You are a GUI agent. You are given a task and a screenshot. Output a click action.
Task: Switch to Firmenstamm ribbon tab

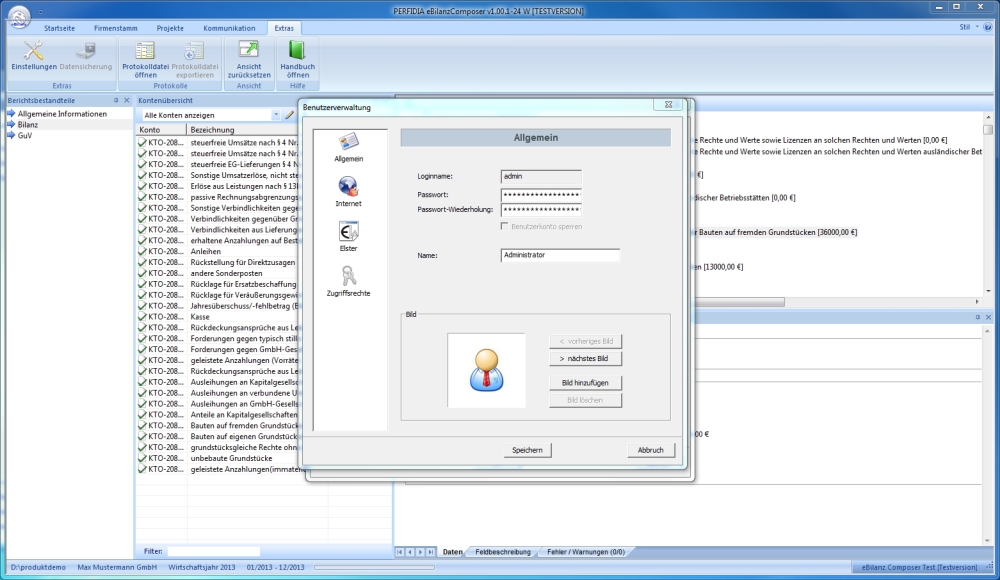click(x=115, y=28)
